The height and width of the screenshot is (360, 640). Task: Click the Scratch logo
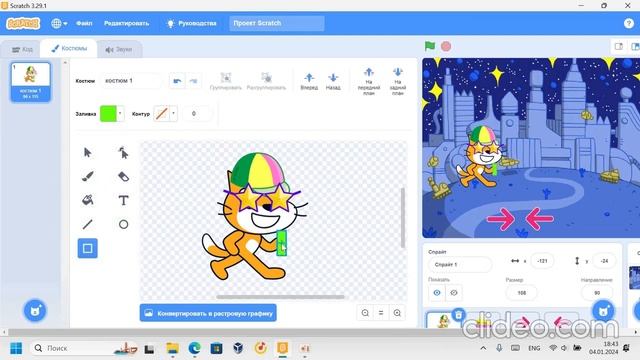point(23,23)
